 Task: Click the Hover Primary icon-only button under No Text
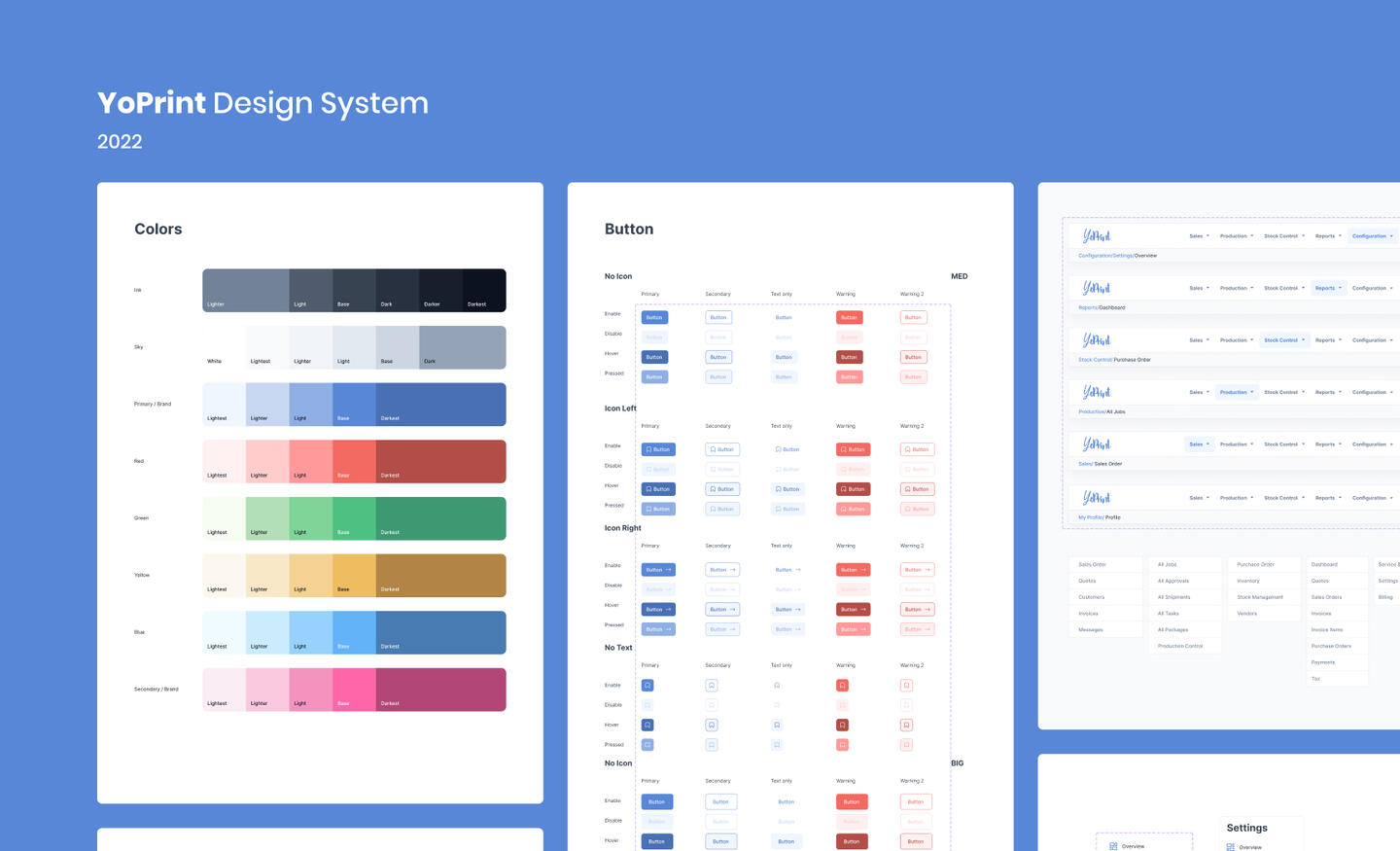click(647, 726)
